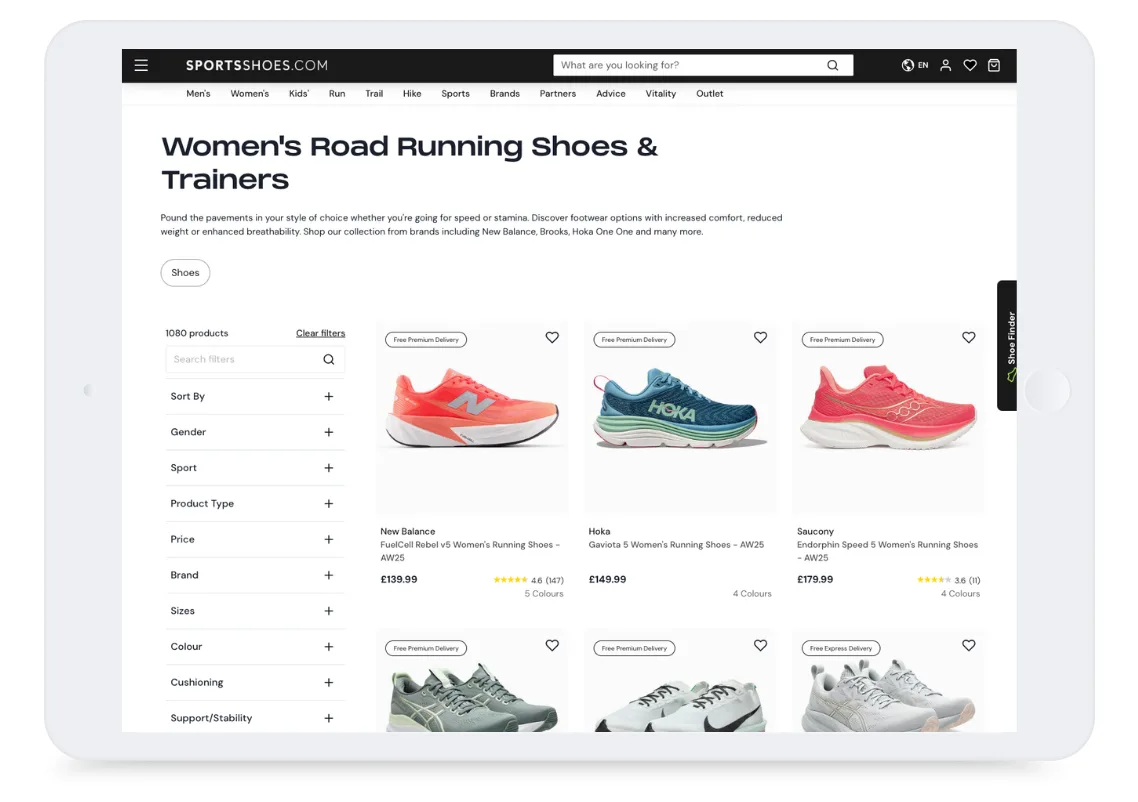1138x802 pixels.
Task: Click the '5 Colours' label
Action: tap(544, 594)
